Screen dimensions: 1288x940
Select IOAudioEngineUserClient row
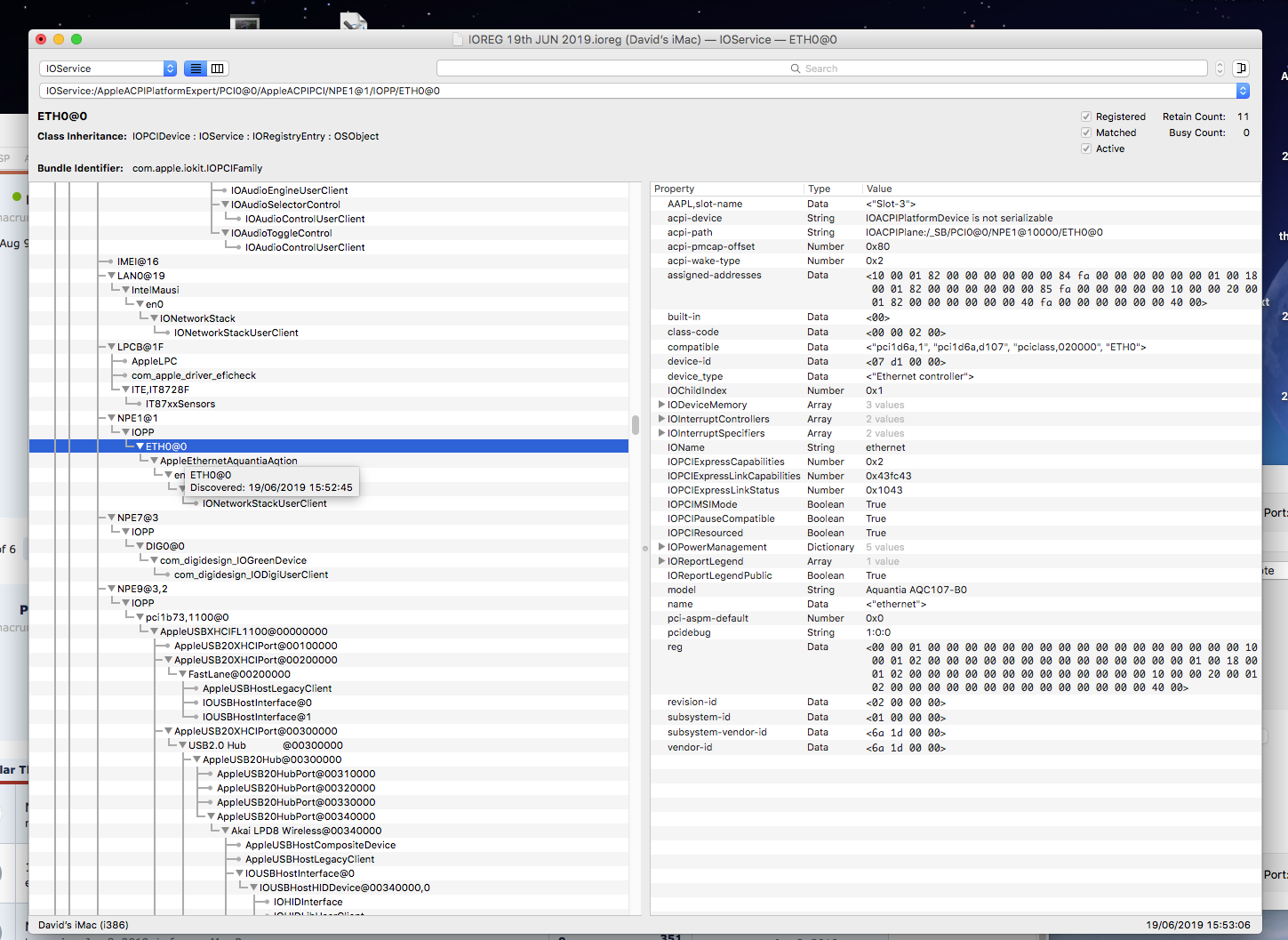pyautogui.click(x=289, y=190)
